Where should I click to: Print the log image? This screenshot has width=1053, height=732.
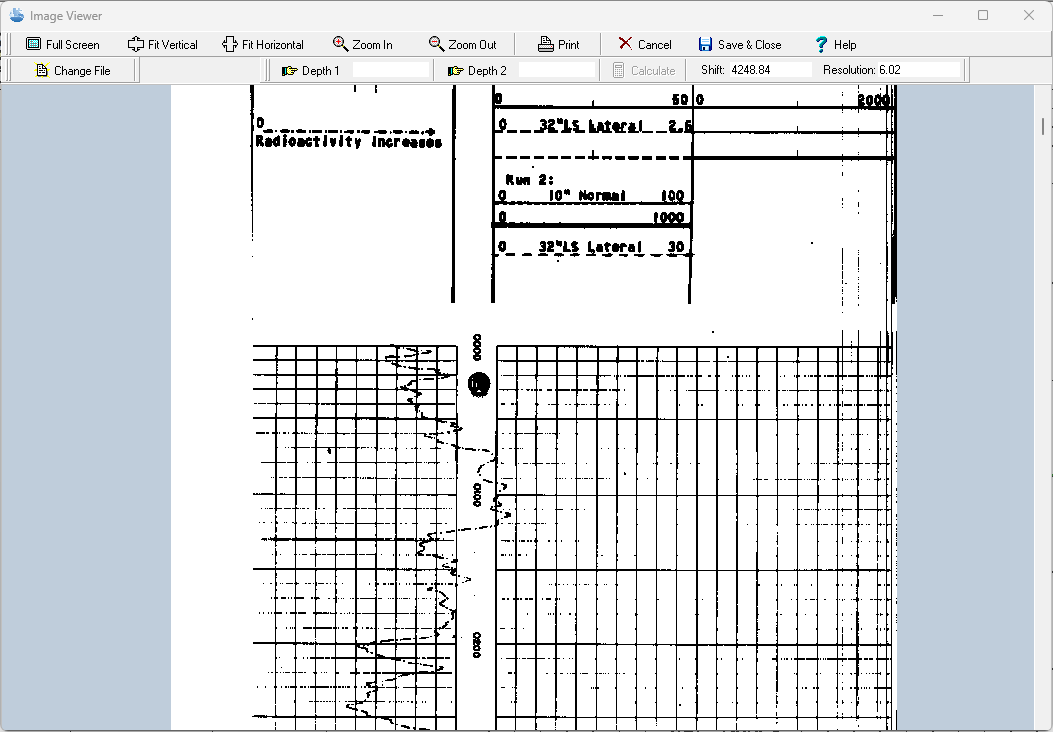coord(558,44)
